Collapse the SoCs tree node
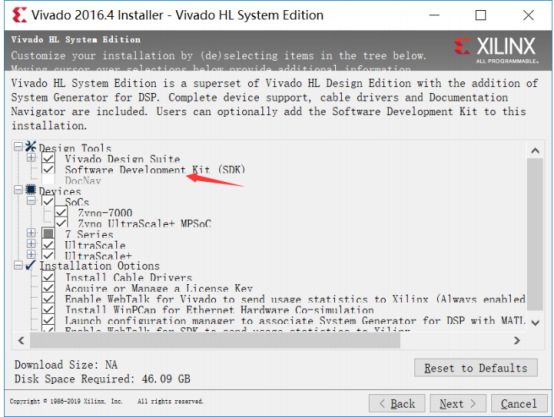Viewport: 554px width, 417px height. [31, 201]
